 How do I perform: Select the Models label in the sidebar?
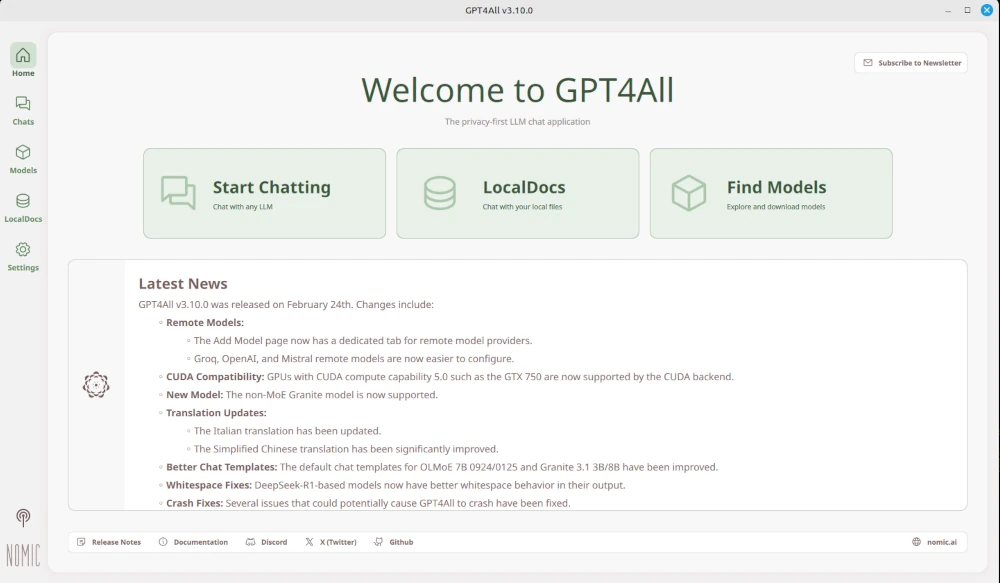(x=23, y=170)
